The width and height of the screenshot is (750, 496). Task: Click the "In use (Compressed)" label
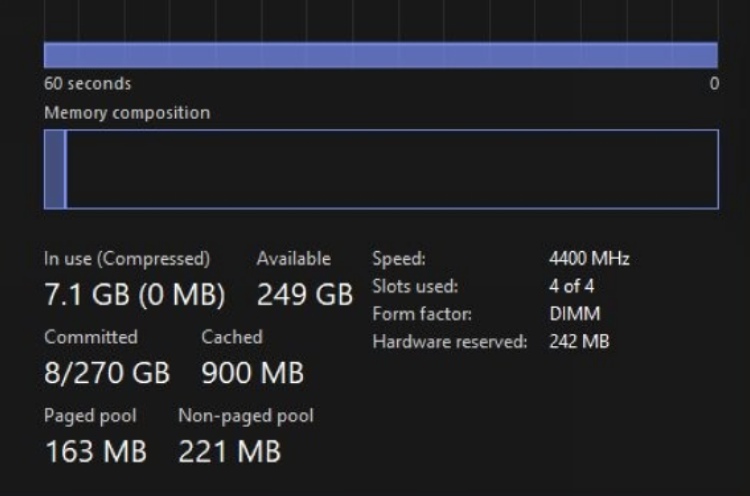coord(127,259)
